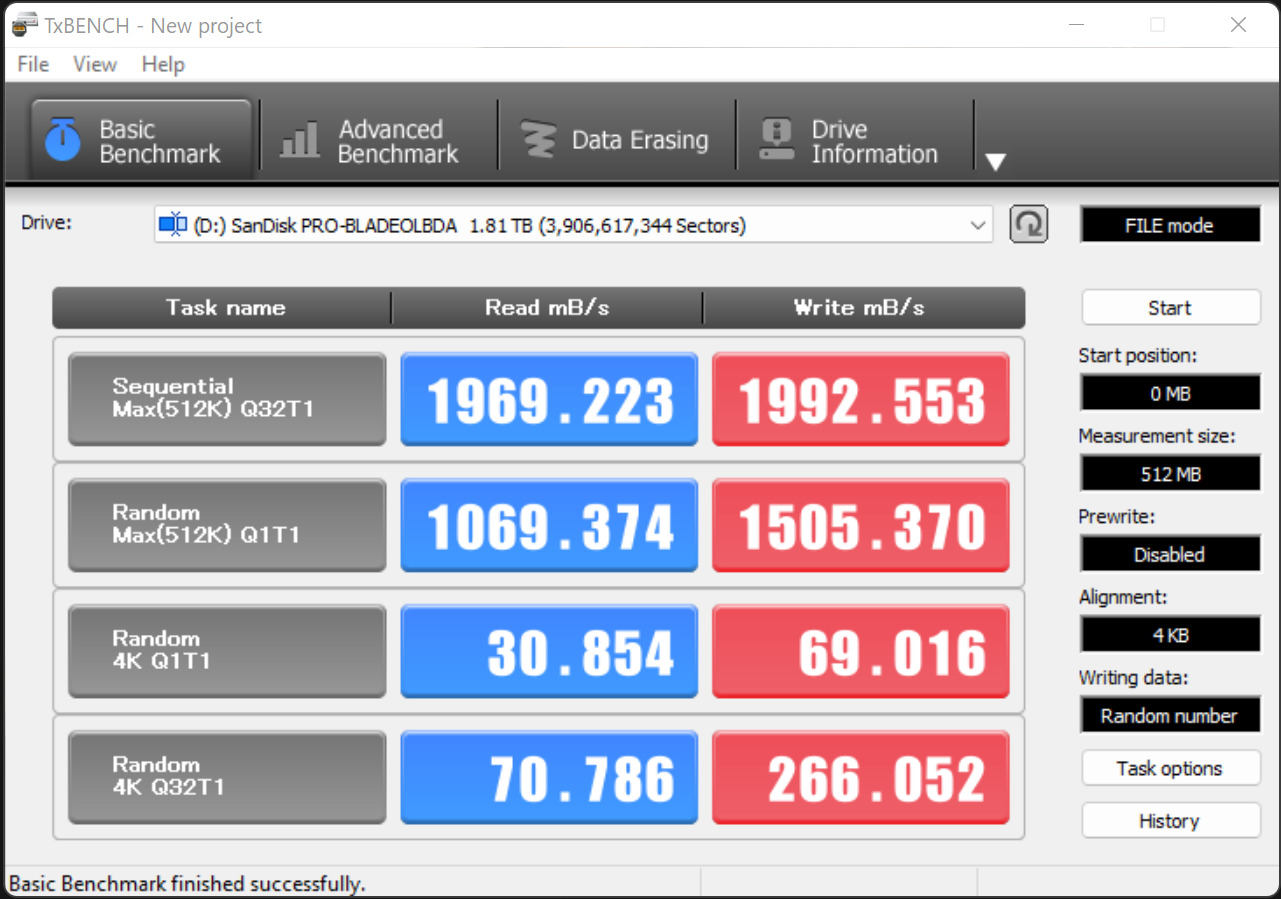Click the Basic Benchmark stopwatch icon
1281x899 pixels.
coord(62,140)
